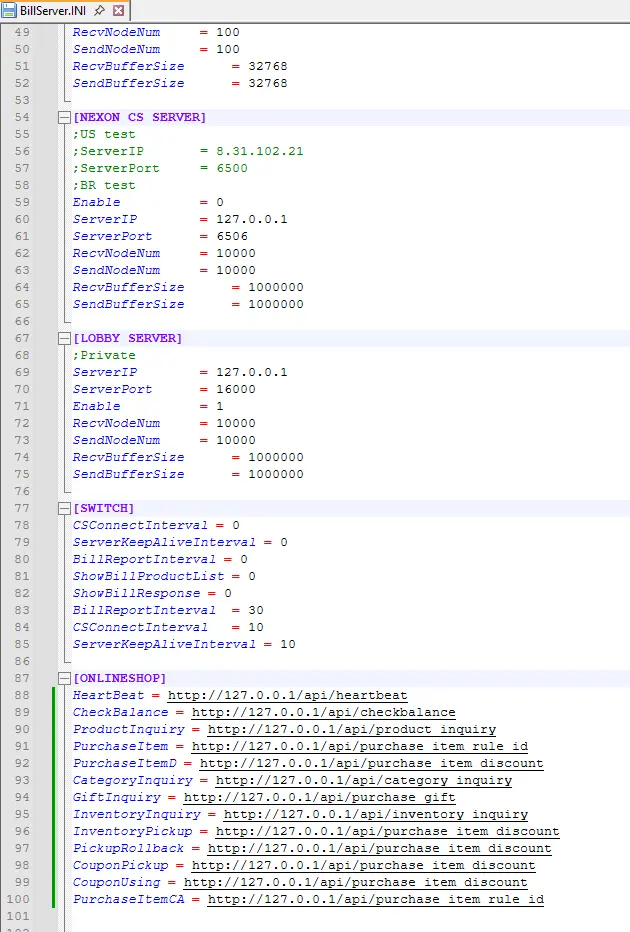Click the save icon on BillServer.INI tab
Image resolution: width=630 pixels, height=932 pixels.
10,10
